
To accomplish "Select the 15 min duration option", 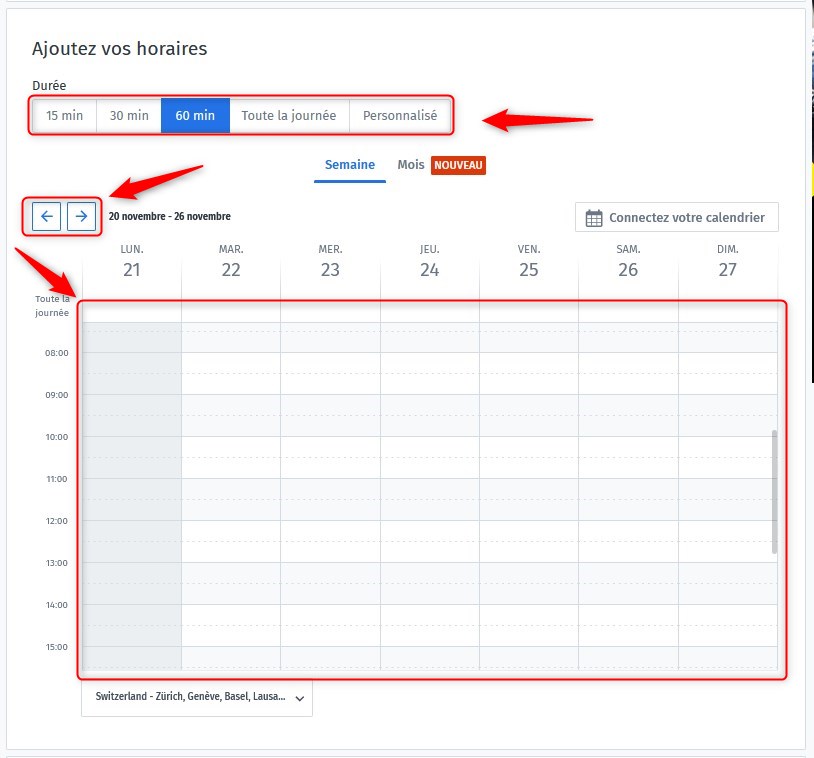I will coord(65,115).
